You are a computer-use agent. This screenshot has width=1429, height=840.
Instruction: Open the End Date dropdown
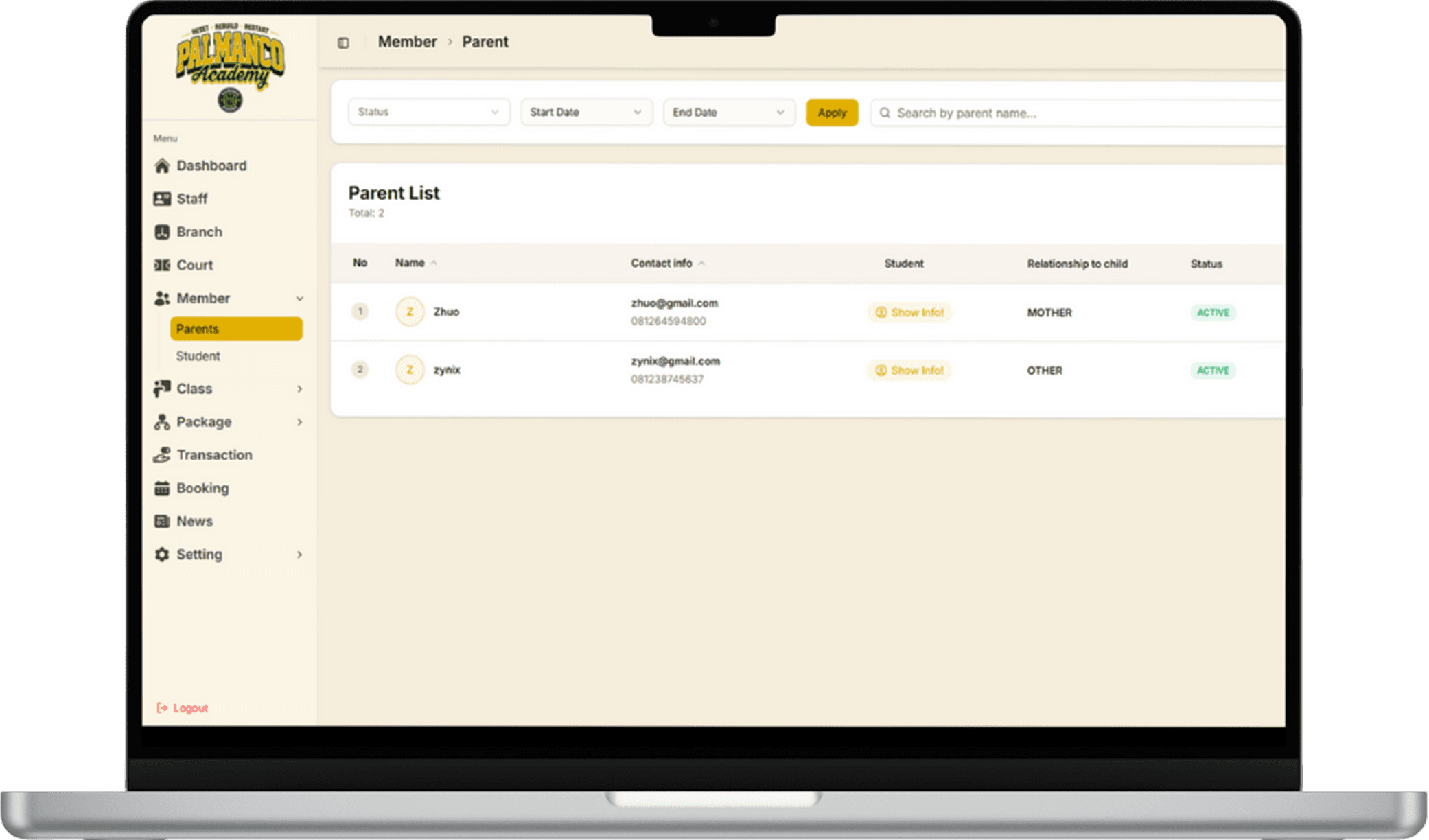point(728,112)
